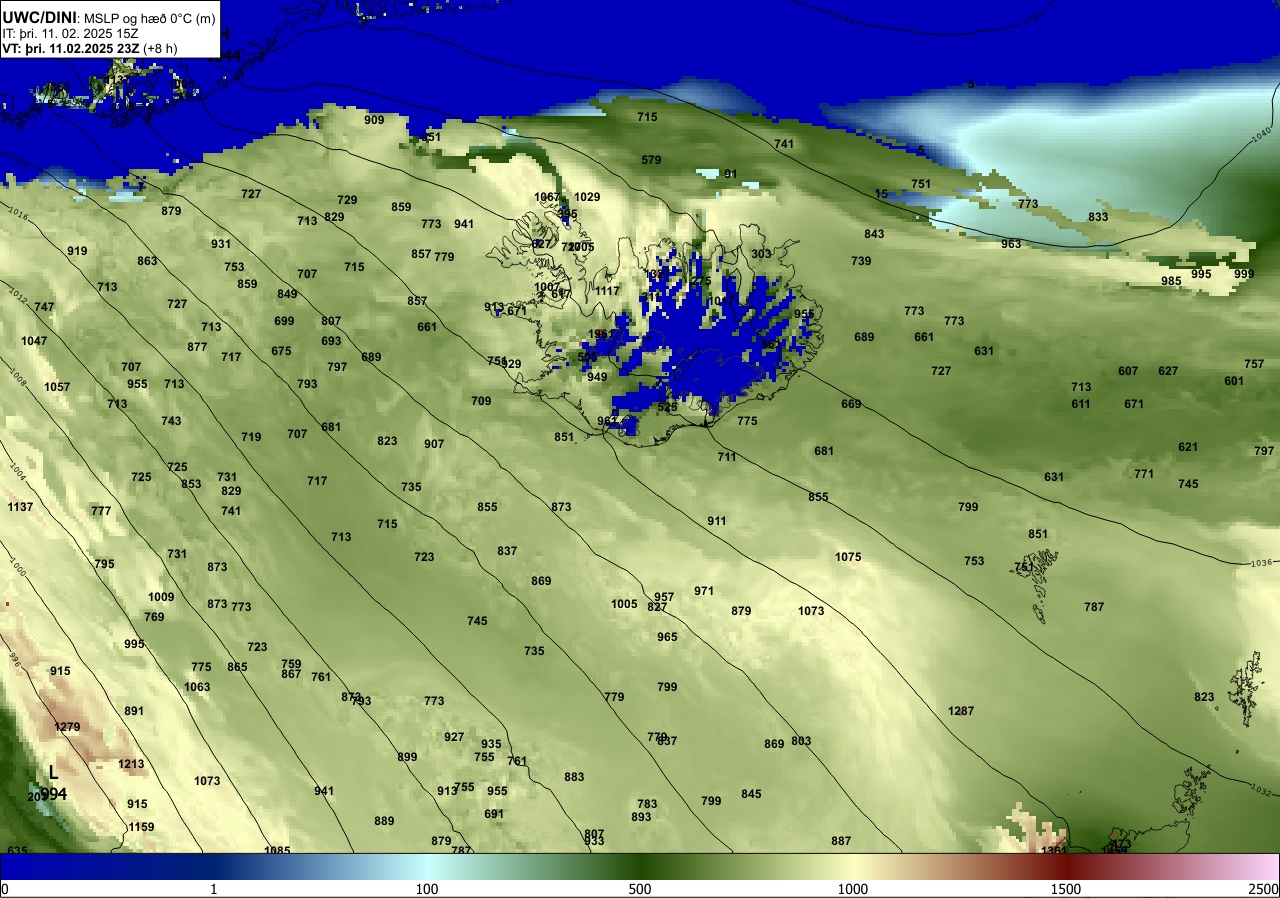Click the 1040 isobar label
This screenshot has width=1280, height=898.
click(1259, 135)
